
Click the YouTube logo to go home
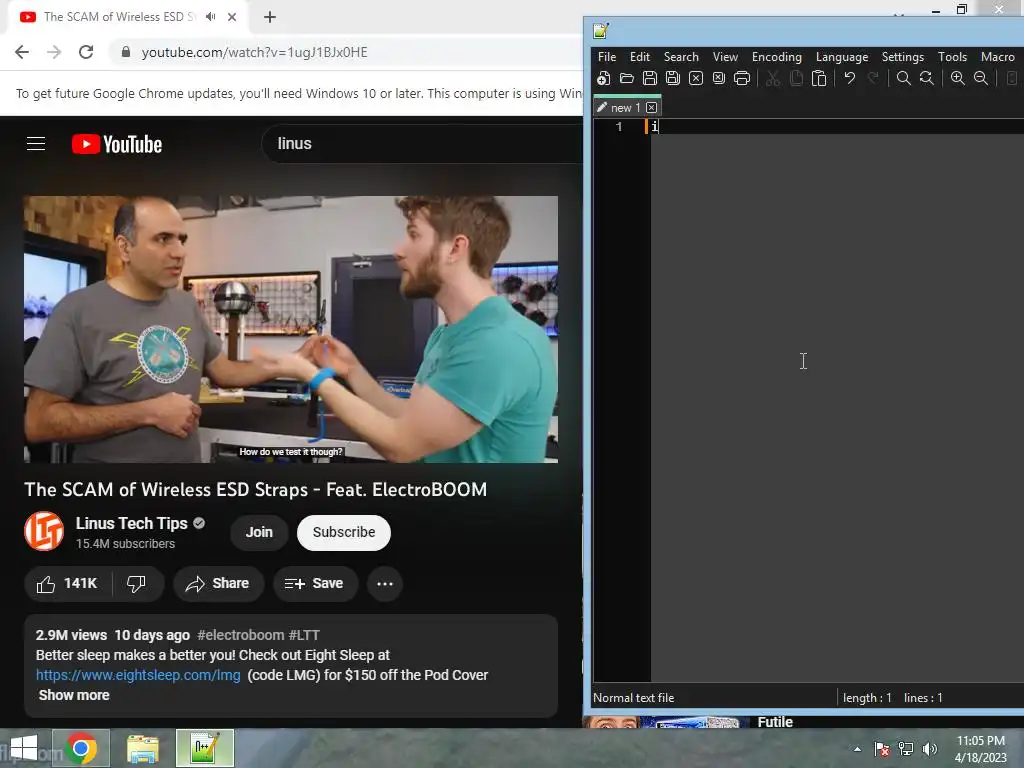pos(117,144)
